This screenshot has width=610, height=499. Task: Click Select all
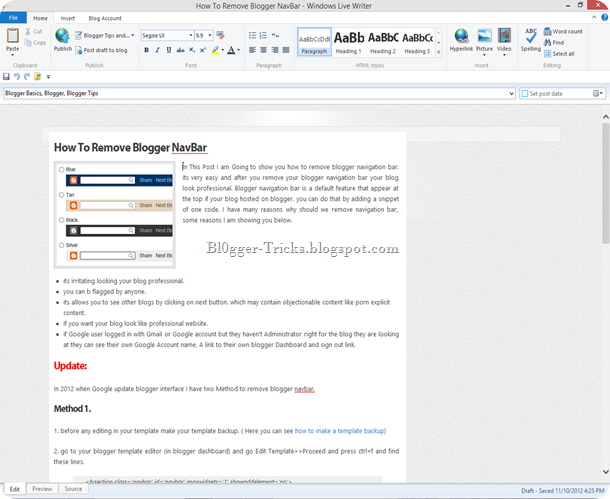click(559, 54)
